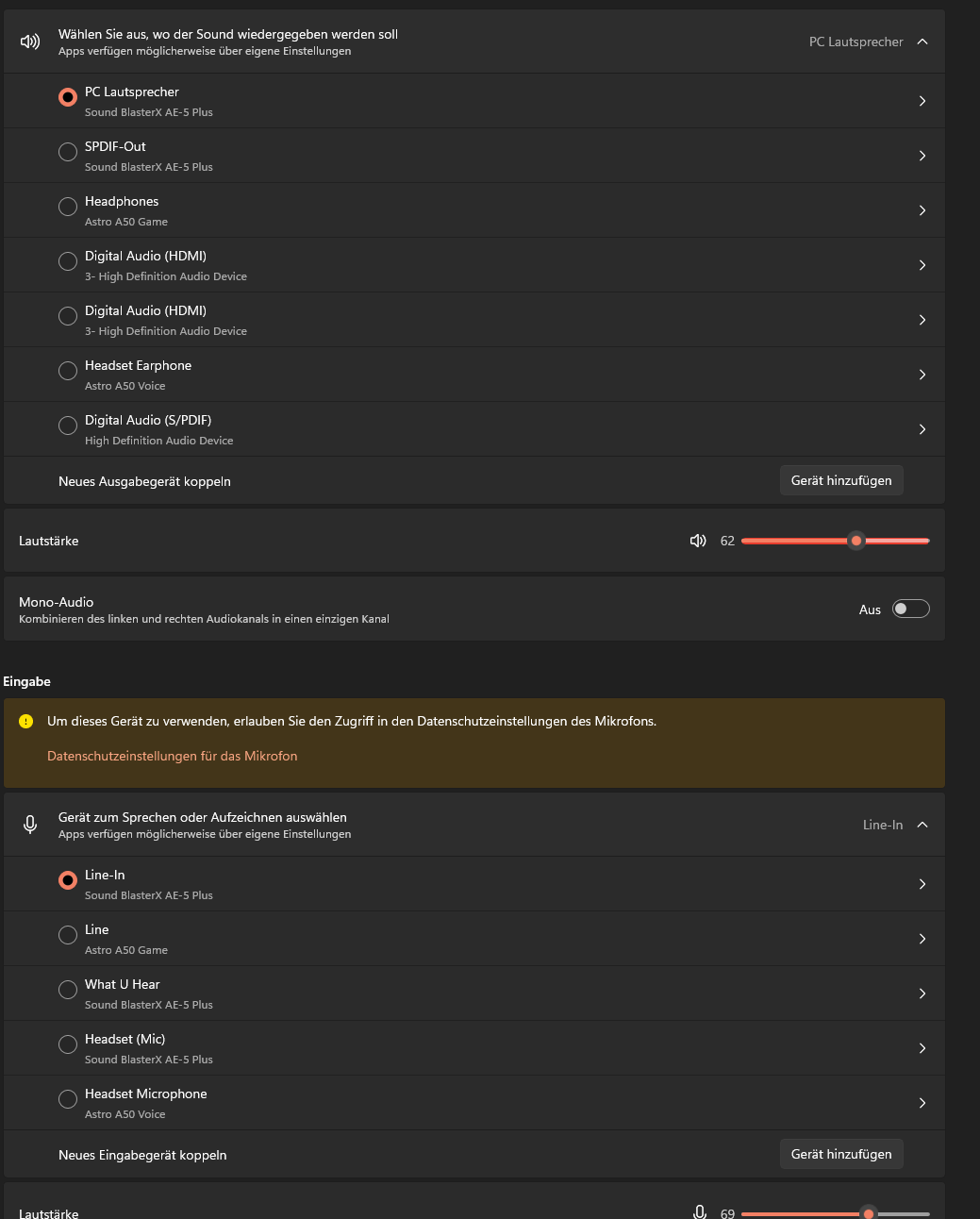Click the speaker icon in output header

coord(30,42)
